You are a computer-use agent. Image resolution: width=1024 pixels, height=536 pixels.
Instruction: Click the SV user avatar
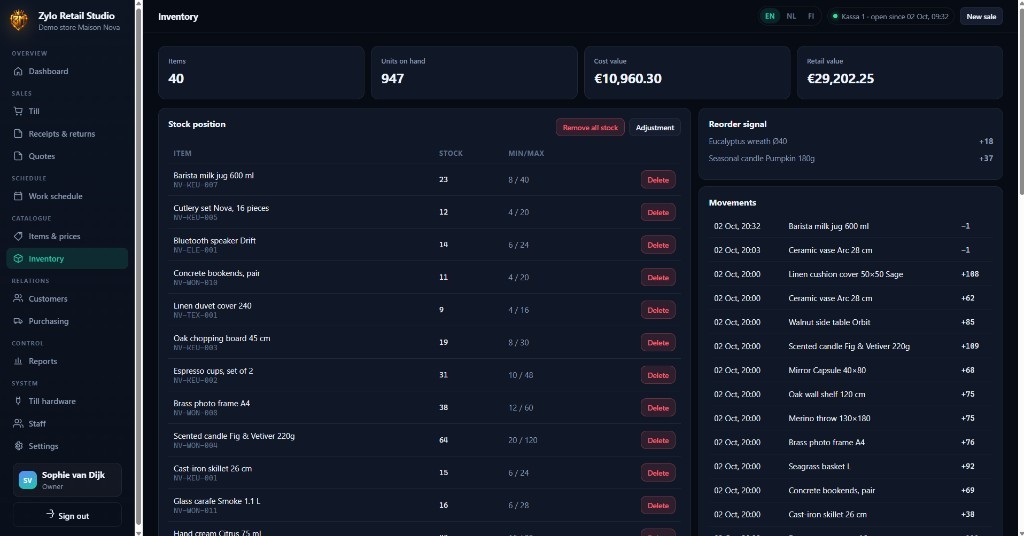(27, 481)
